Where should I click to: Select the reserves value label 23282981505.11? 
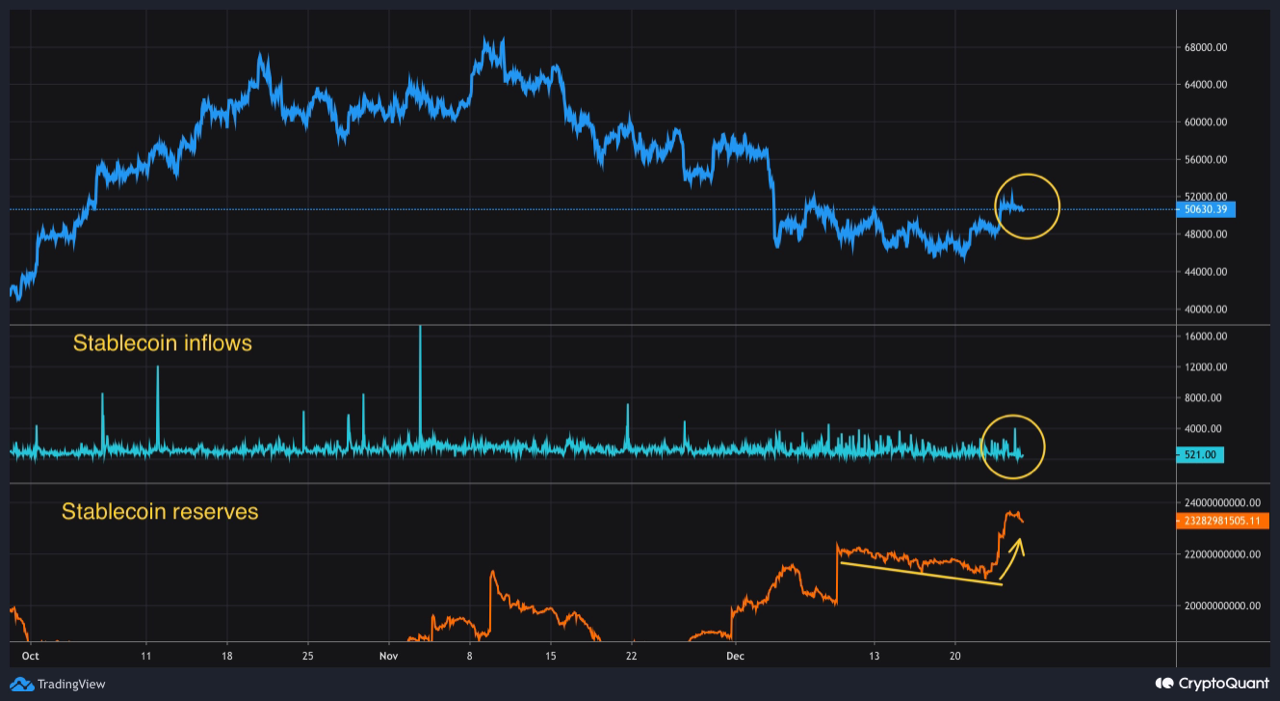point(1224,521)
